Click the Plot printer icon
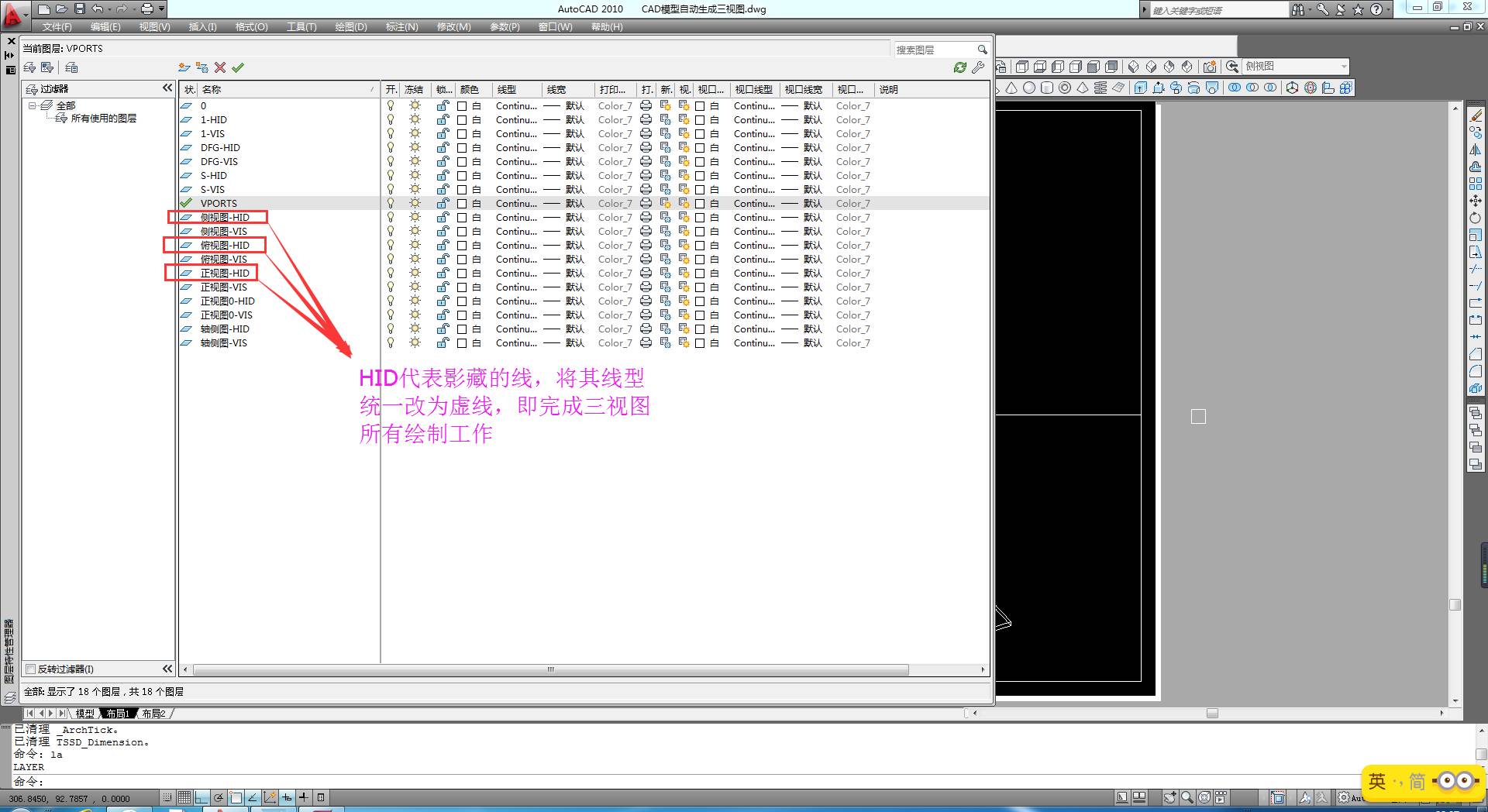Image resolution: width=1488 pixels, height=812 pixels. pos(147,9)
